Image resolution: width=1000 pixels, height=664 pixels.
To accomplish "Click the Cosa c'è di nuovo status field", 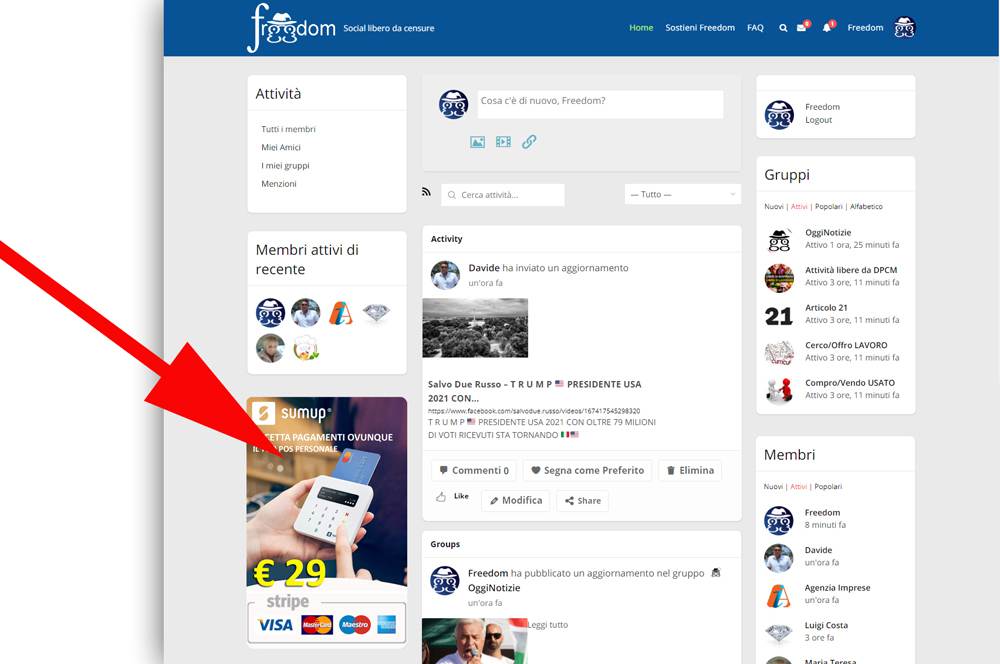I will coord(600,104).
